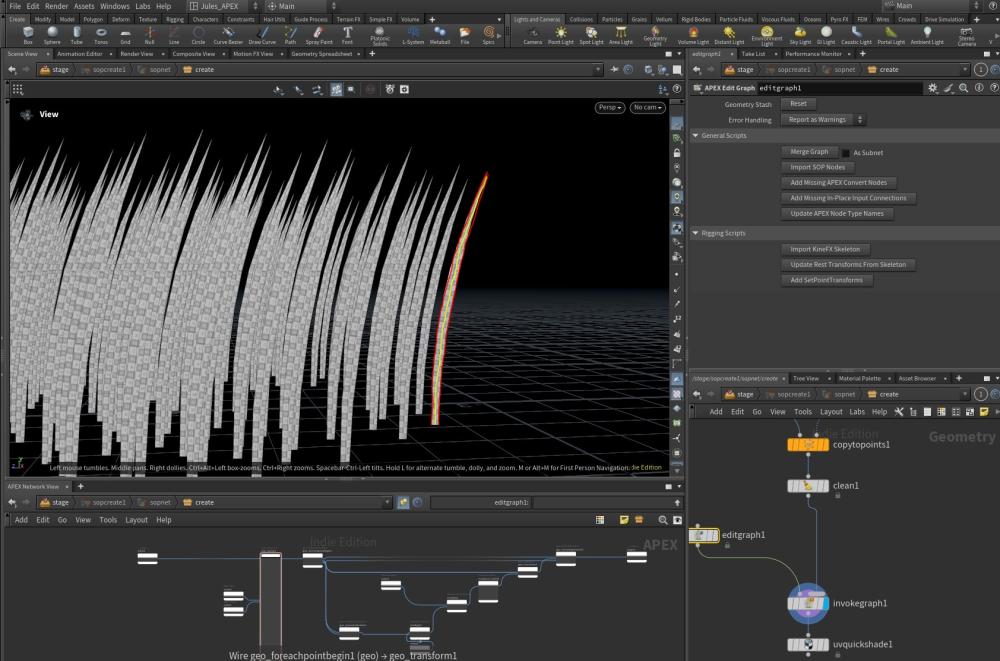Select the Grid shelf tool
This screenshot has height=661, width=1000.
coord(125,35)
